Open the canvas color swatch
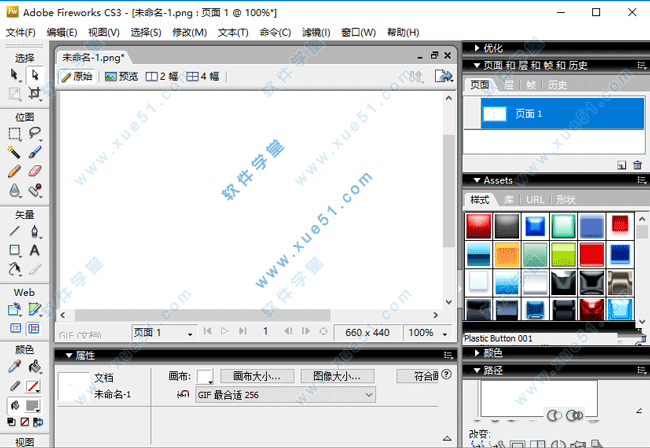This screenshot has height=448, width=650. coord(205,376)
